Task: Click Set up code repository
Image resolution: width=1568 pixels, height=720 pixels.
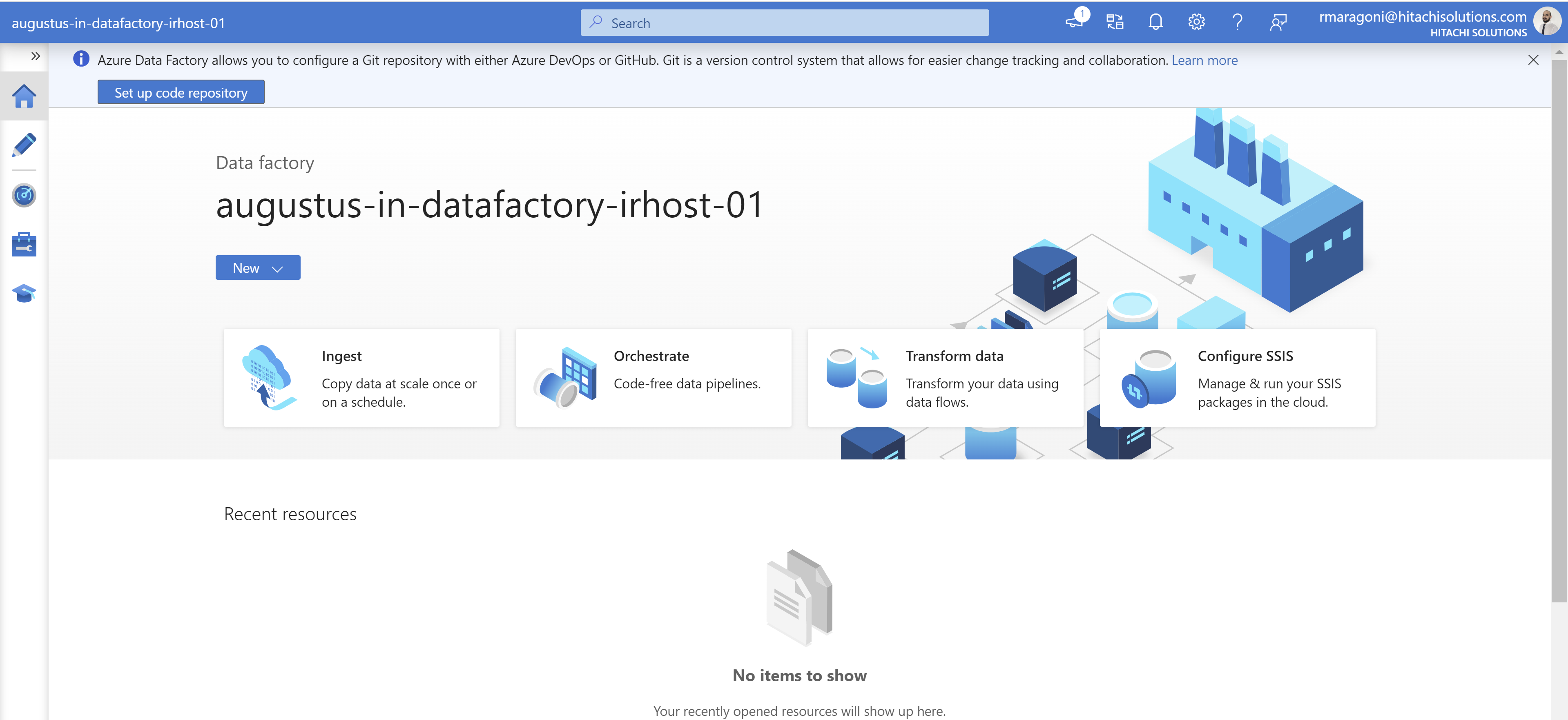Action: pos(181,93)
